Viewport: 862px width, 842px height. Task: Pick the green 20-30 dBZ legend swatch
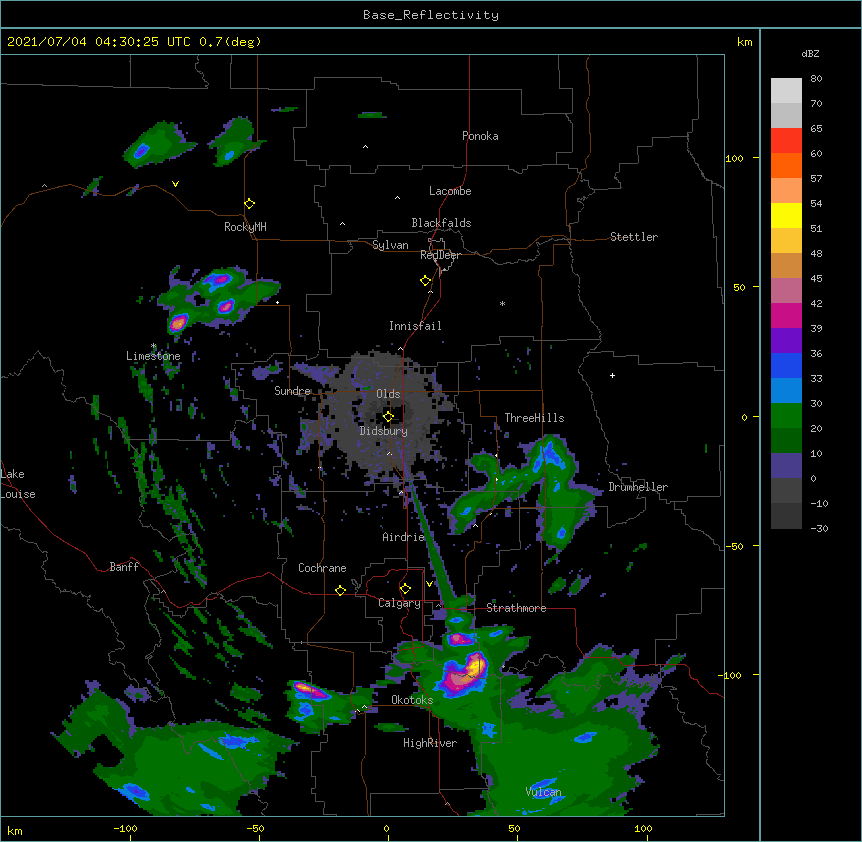click(786, 416)
